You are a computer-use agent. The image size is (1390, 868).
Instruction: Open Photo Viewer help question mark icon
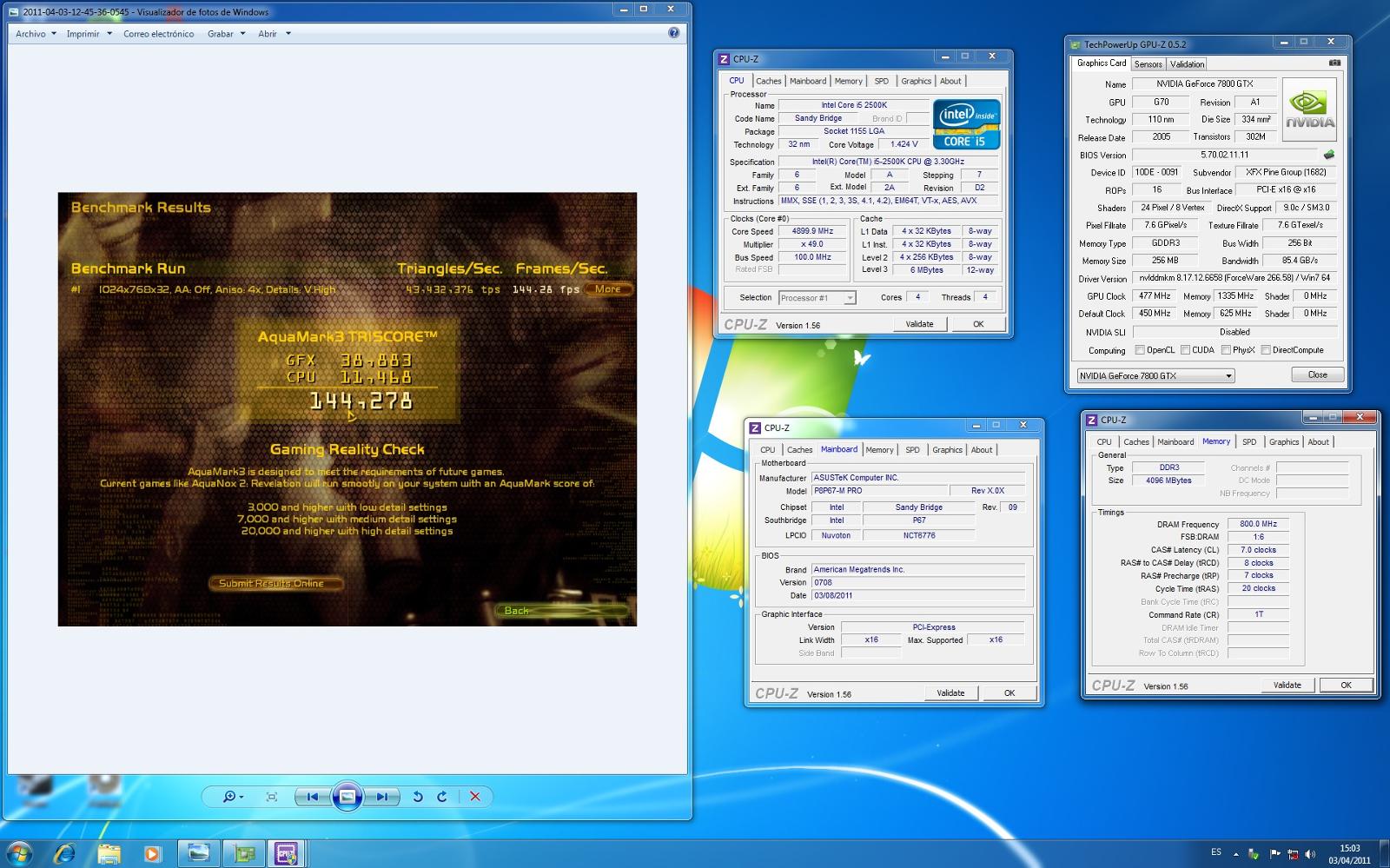click(673, 33)
